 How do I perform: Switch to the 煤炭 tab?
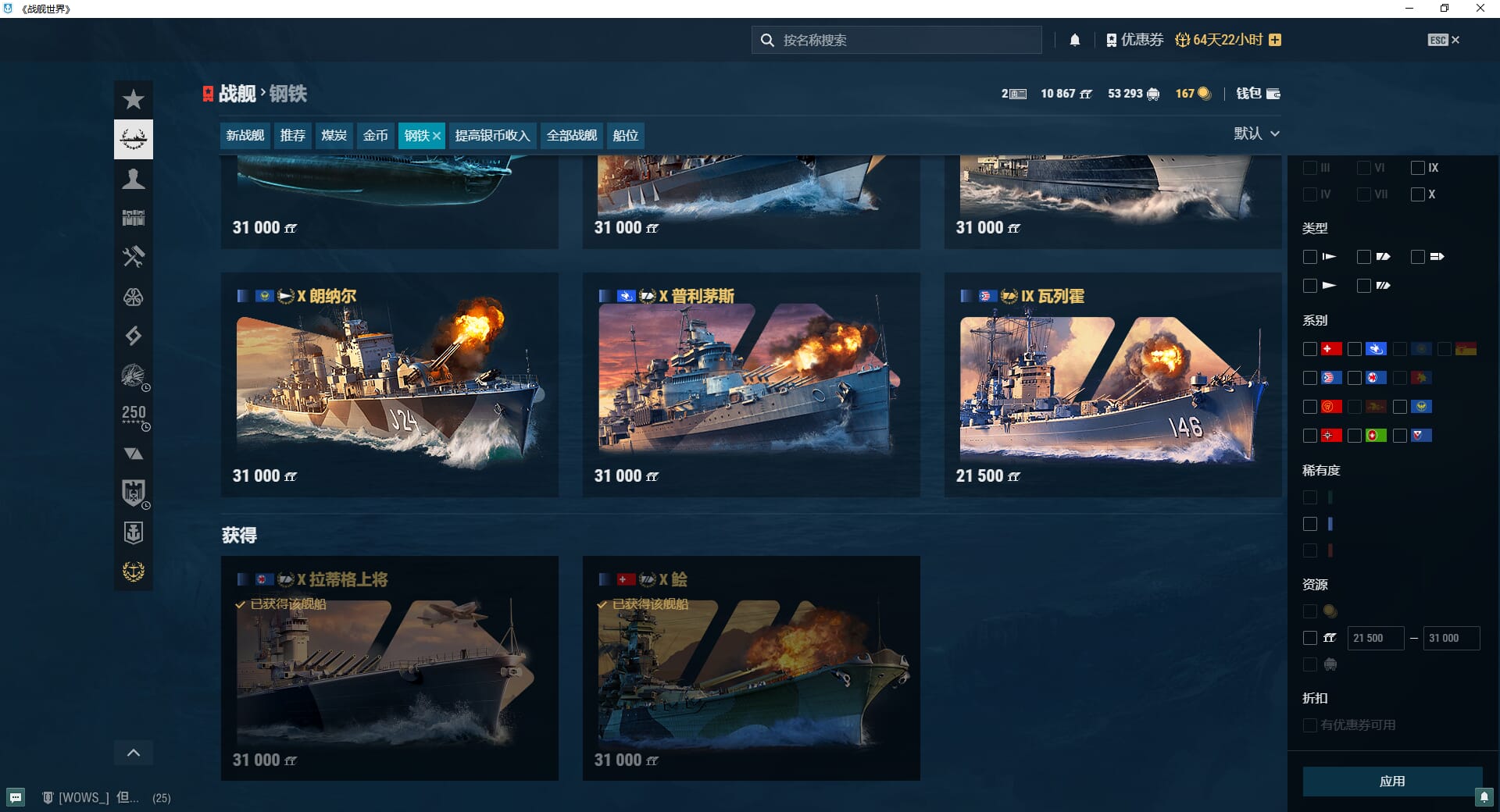(334, 136)
